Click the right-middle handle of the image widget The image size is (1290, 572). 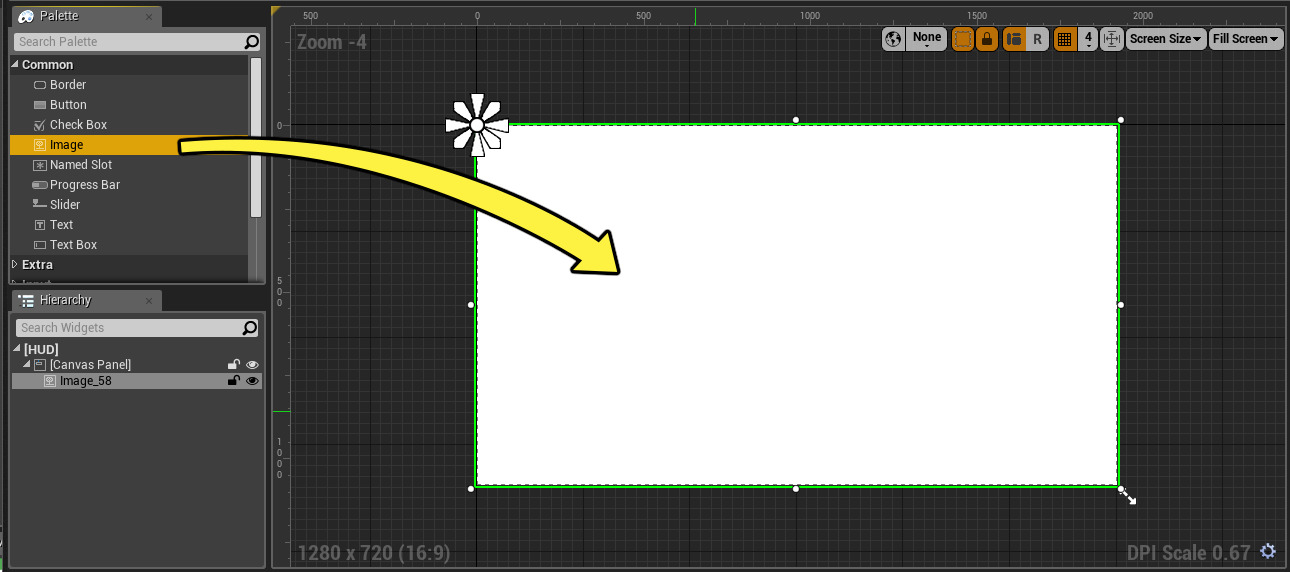tap(1121, 304)
